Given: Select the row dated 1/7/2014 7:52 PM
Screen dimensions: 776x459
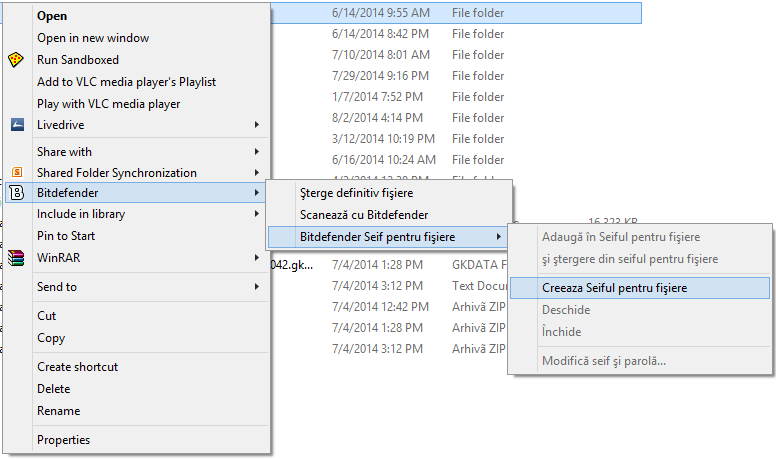Looking at the screenshot, I should pyautogui.click(x=456, y=97).
